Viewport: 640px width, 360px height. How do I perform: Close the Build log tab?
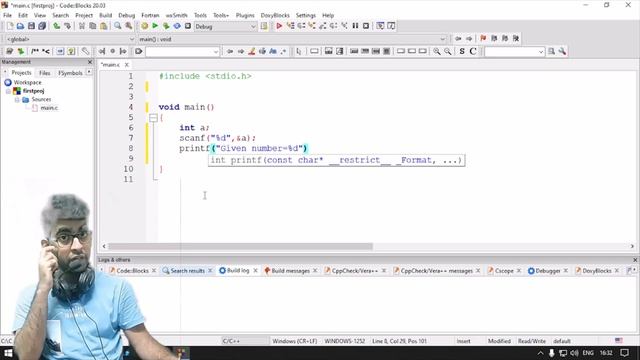(256, 271)
